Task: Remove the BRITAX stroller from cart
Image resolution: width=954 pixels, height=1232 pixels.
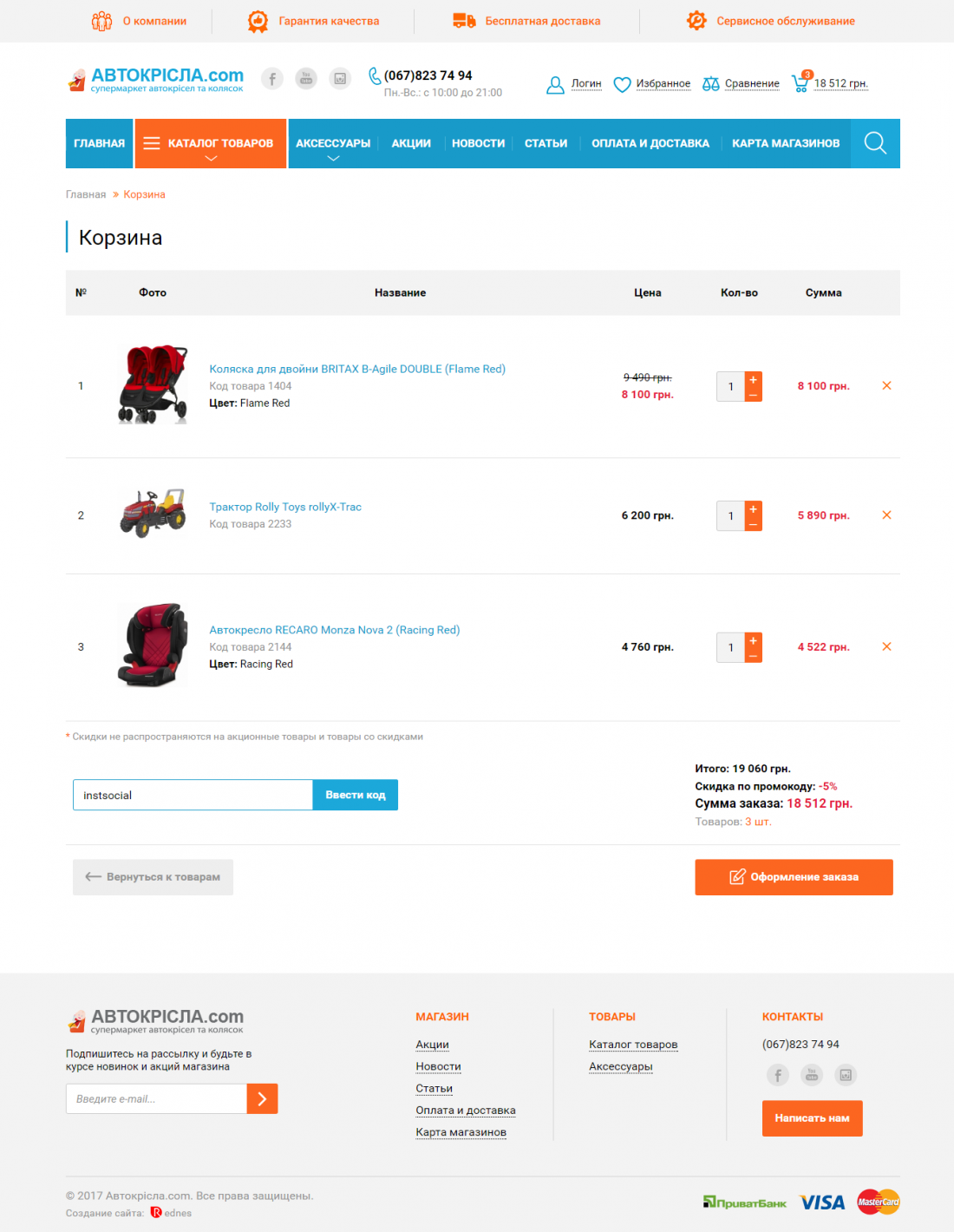Action: (x=886, y=385)
